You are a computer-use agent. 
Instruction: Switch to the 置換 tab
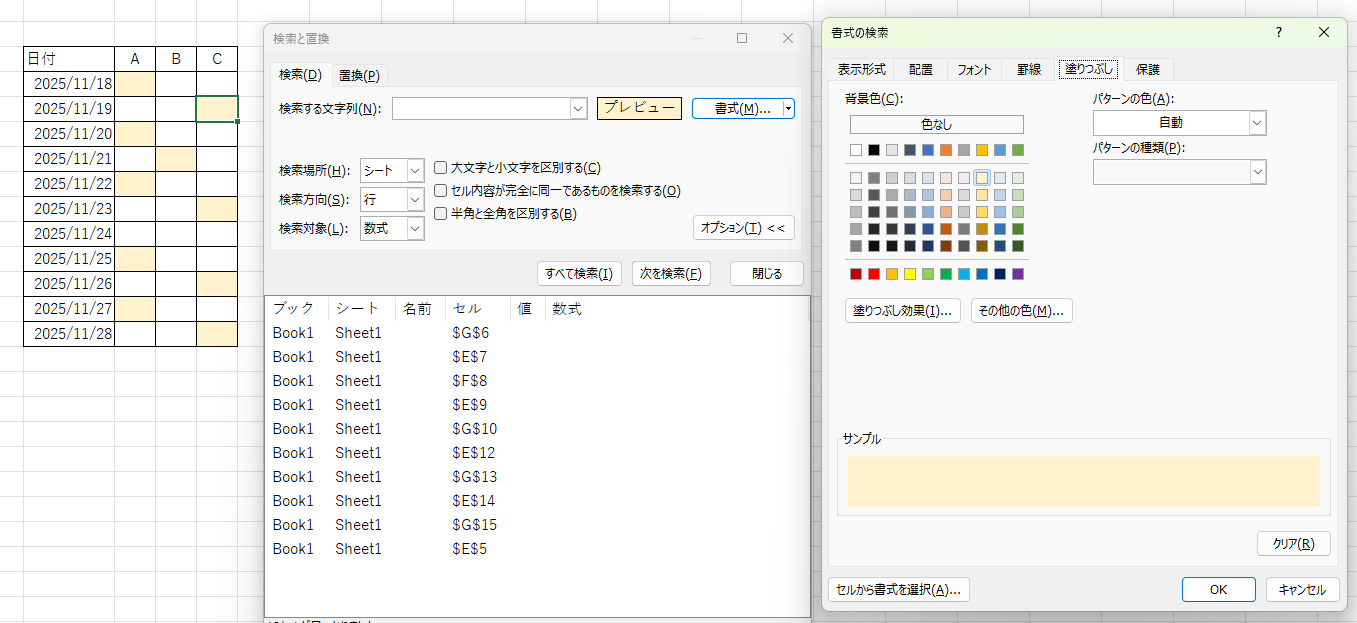pyautogui.click(x=358, y=75)
